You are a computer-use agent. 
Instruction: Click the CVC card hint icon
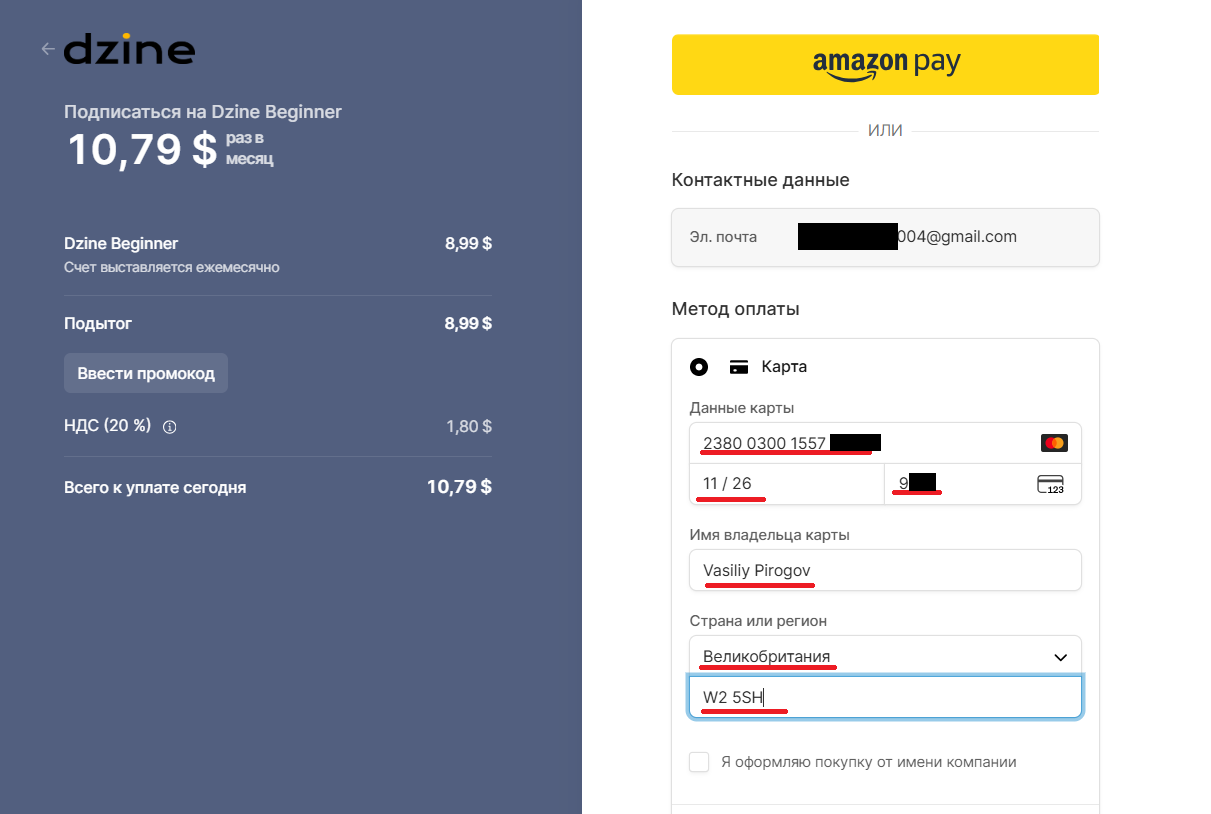click(1050, 485)
